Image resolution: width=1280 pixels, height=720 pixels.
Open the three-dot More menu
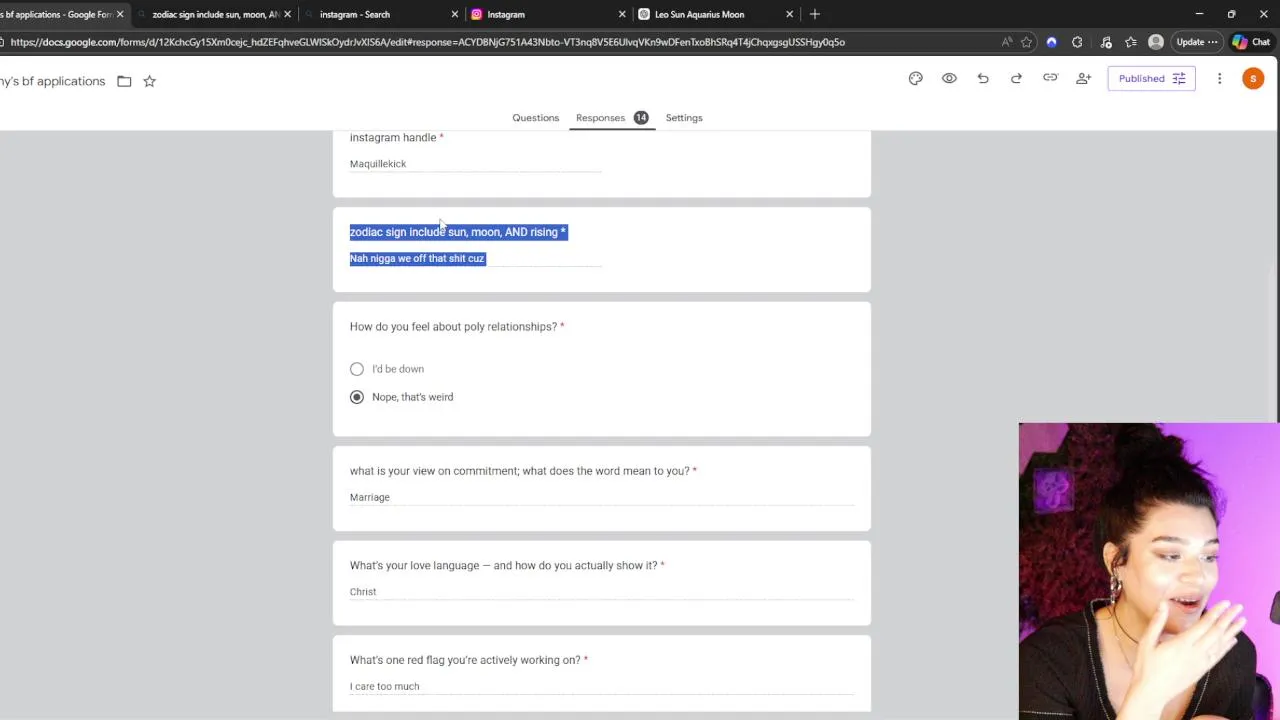(1219, 79)
